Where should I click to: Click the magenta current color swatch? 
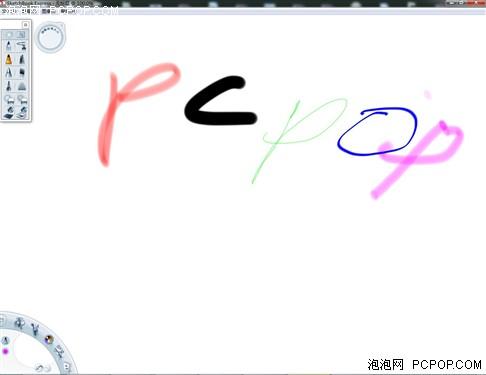(x=5, y=351)
